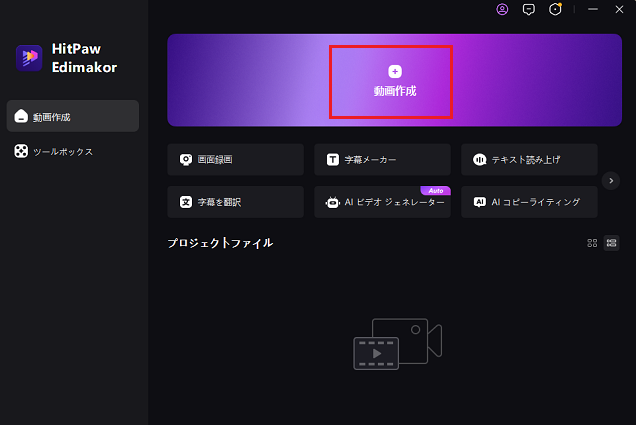Click the Auto badge on AI generator
The image size is (636, 425).
(435, 190)
